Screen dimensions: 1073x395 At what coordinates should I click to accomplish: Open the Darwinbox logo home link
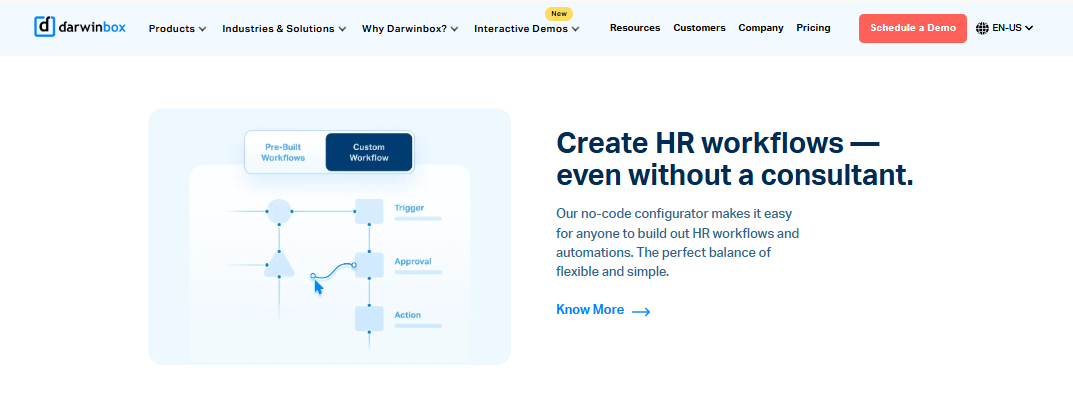pyautogui.click(x=80, y=27)
